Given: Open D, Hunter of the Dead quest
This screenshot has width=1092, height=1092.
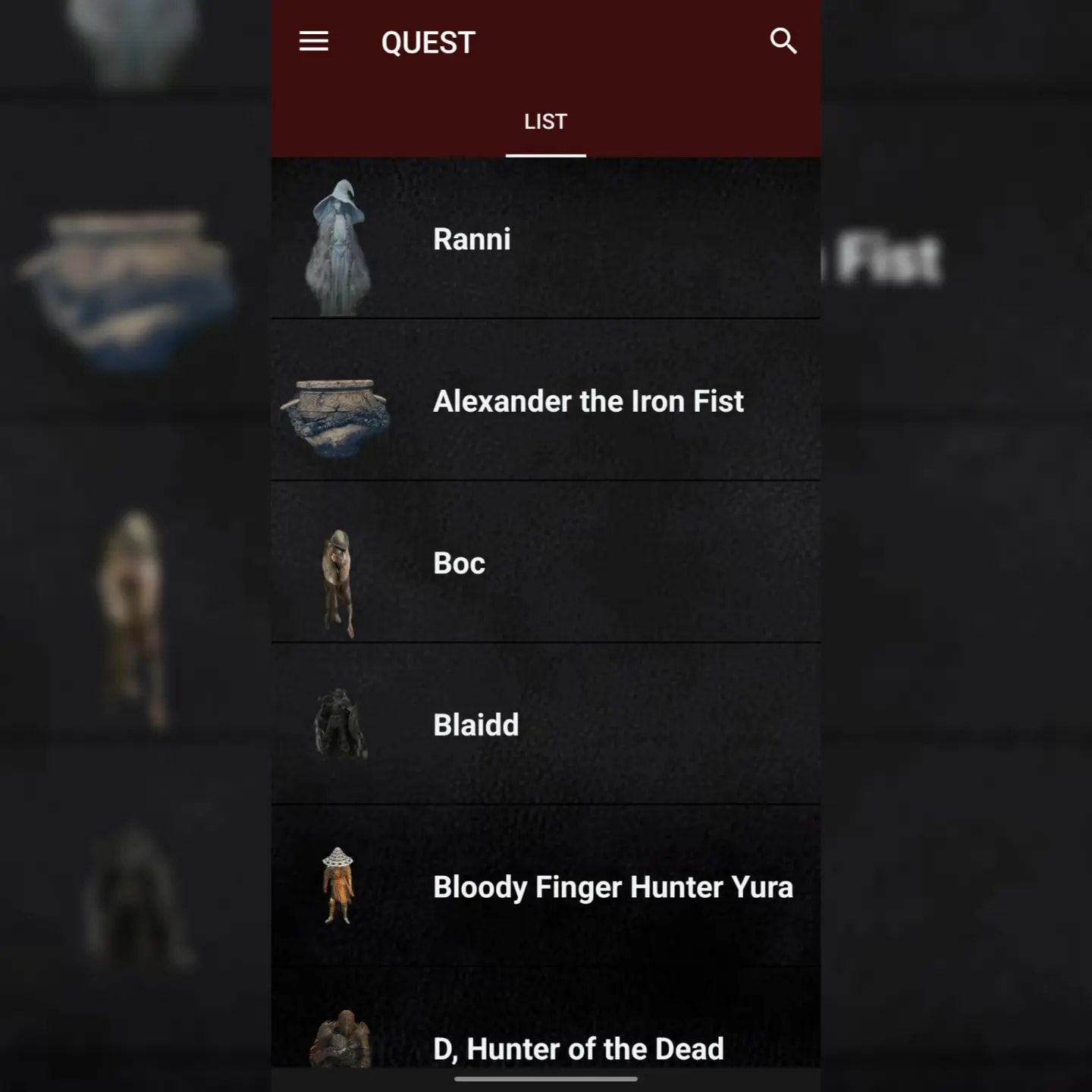Looking at the screenshot, I should [579, 1050].
